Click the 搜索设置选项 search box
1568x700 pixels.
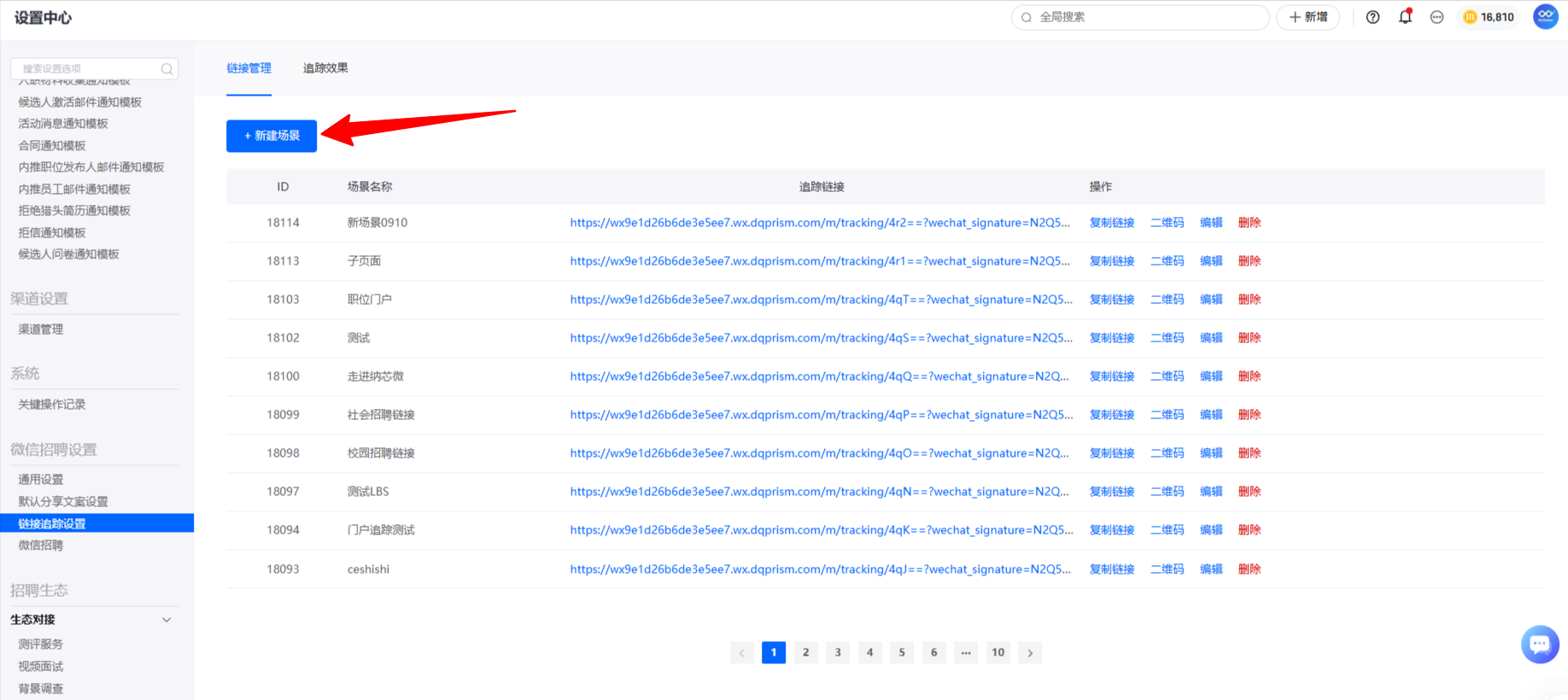click(x=94, y=69)
